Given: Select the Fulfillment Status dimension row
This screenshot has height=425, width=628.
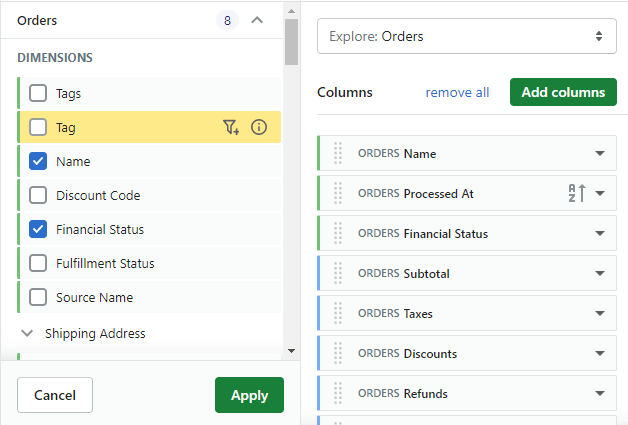Looking at the screenshot, I should (149, 263).
